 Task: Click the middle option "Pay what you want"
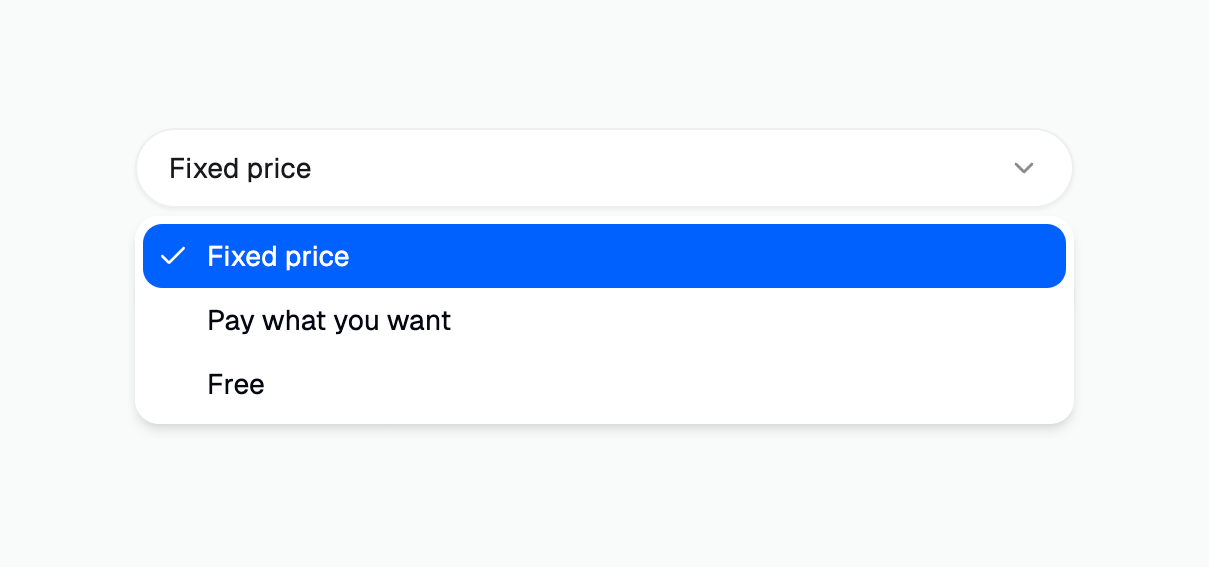(x=329, y=321)
